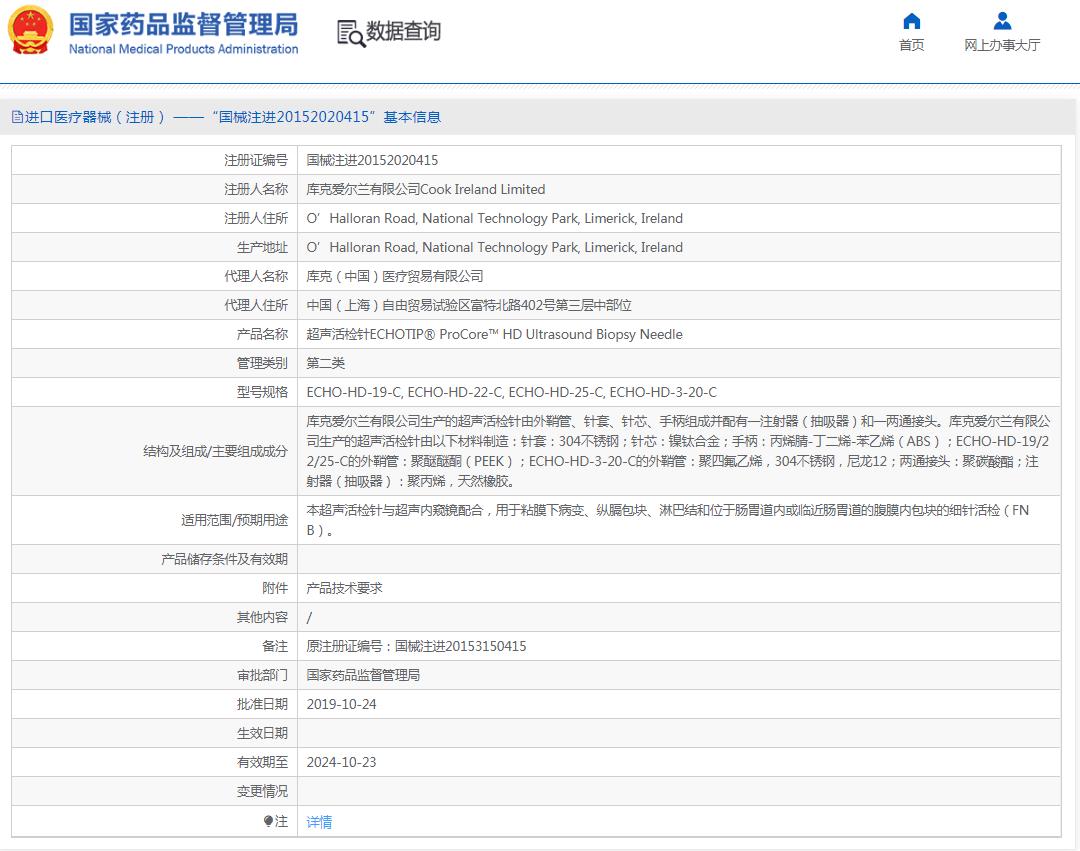The height and width of the screenshot is (851, 1080).
Task: Click the 备注 row label
Action: tap(275, 646)
